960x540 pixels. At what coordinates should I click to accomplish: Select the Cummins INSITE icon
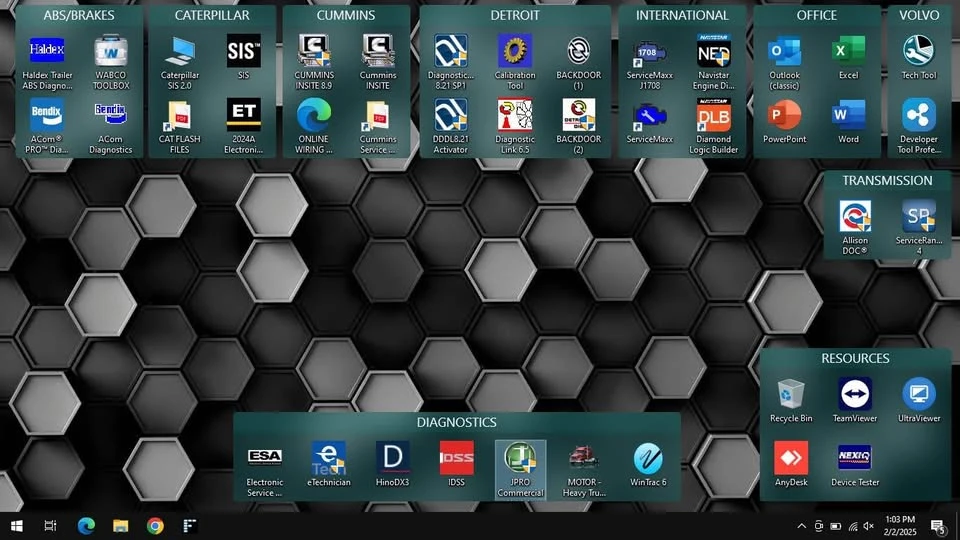378,62
